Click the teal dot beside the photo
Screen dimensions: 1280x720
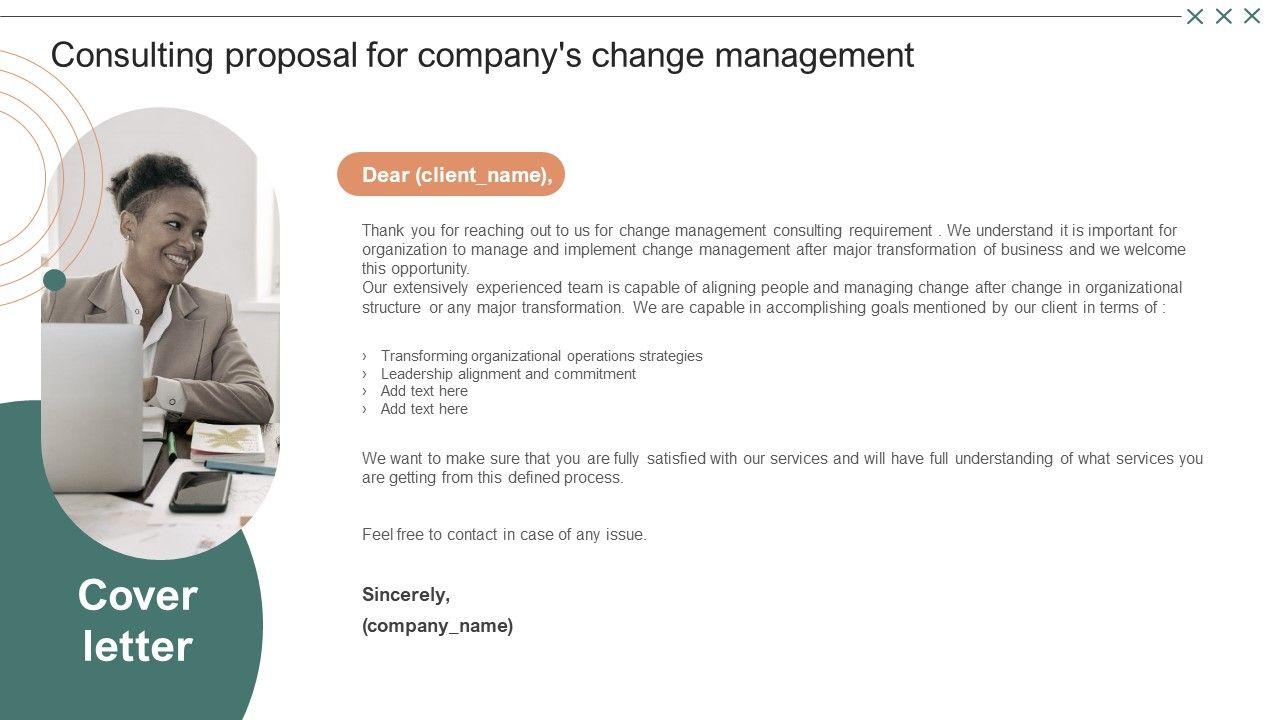(x=55, y=280)
